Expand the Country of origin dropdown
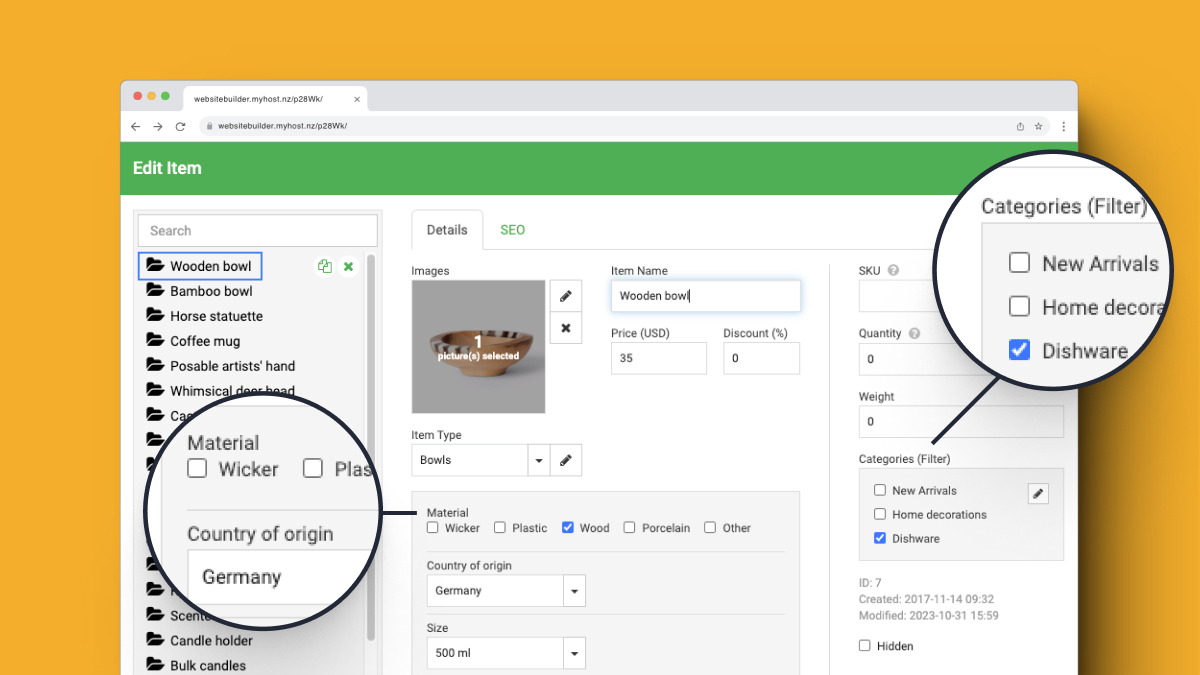This screenshot has height=675, width=1200. 574,591
